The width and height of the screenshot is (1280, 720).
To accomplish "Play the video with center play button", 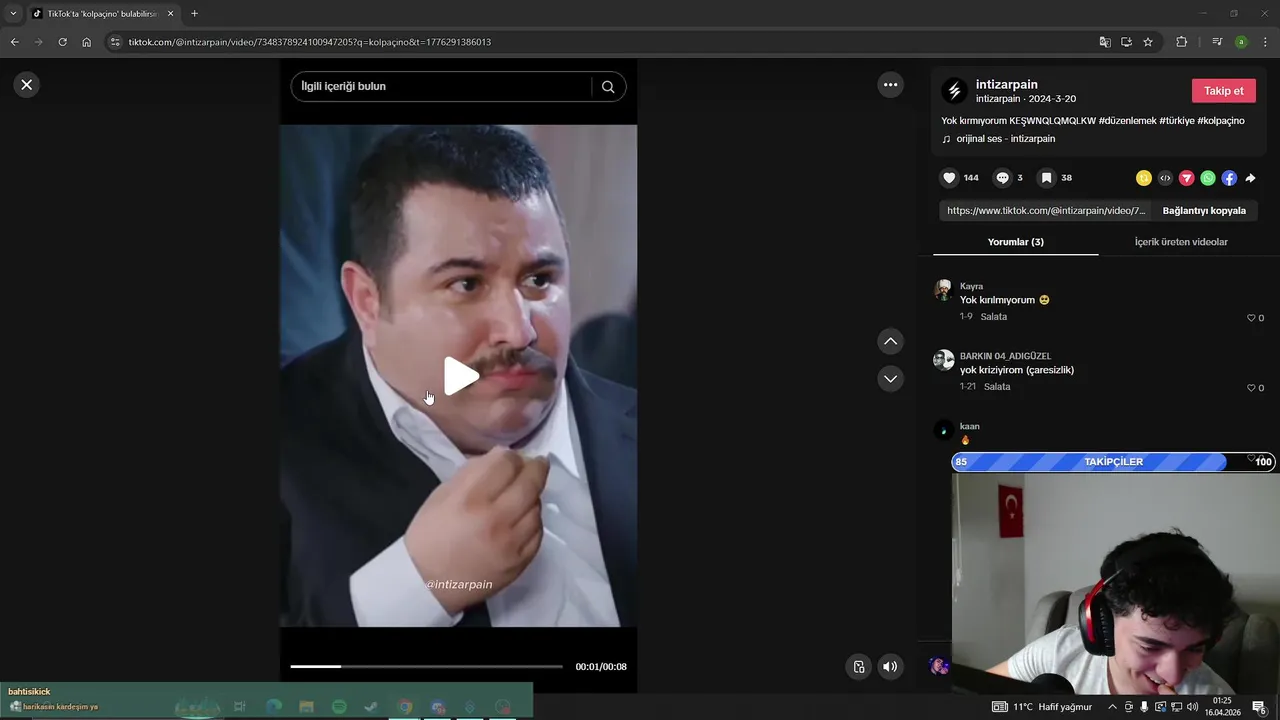I will pos(461,376).
